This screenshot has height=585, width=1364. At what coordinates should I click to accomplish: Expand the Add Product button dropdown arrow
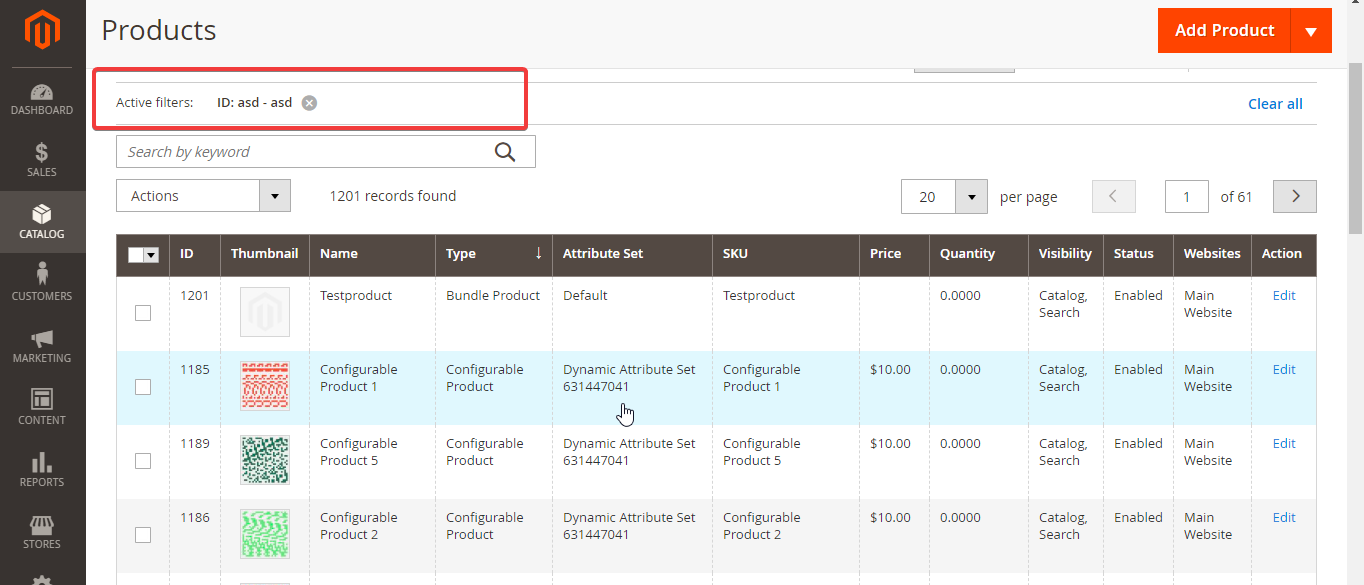click(x=1311, y=30)
